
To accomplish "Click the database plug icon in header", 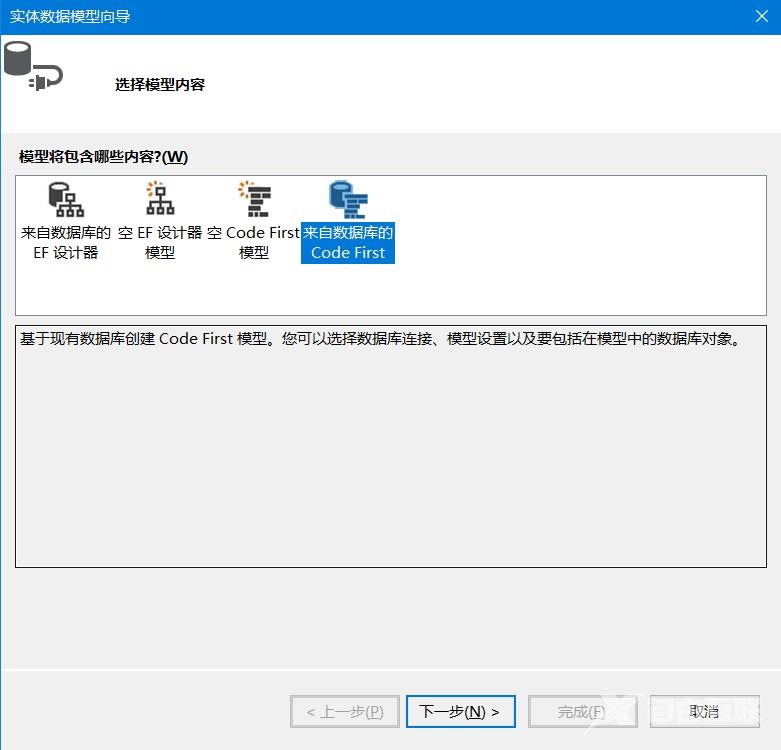I will [x=32, y=66].
